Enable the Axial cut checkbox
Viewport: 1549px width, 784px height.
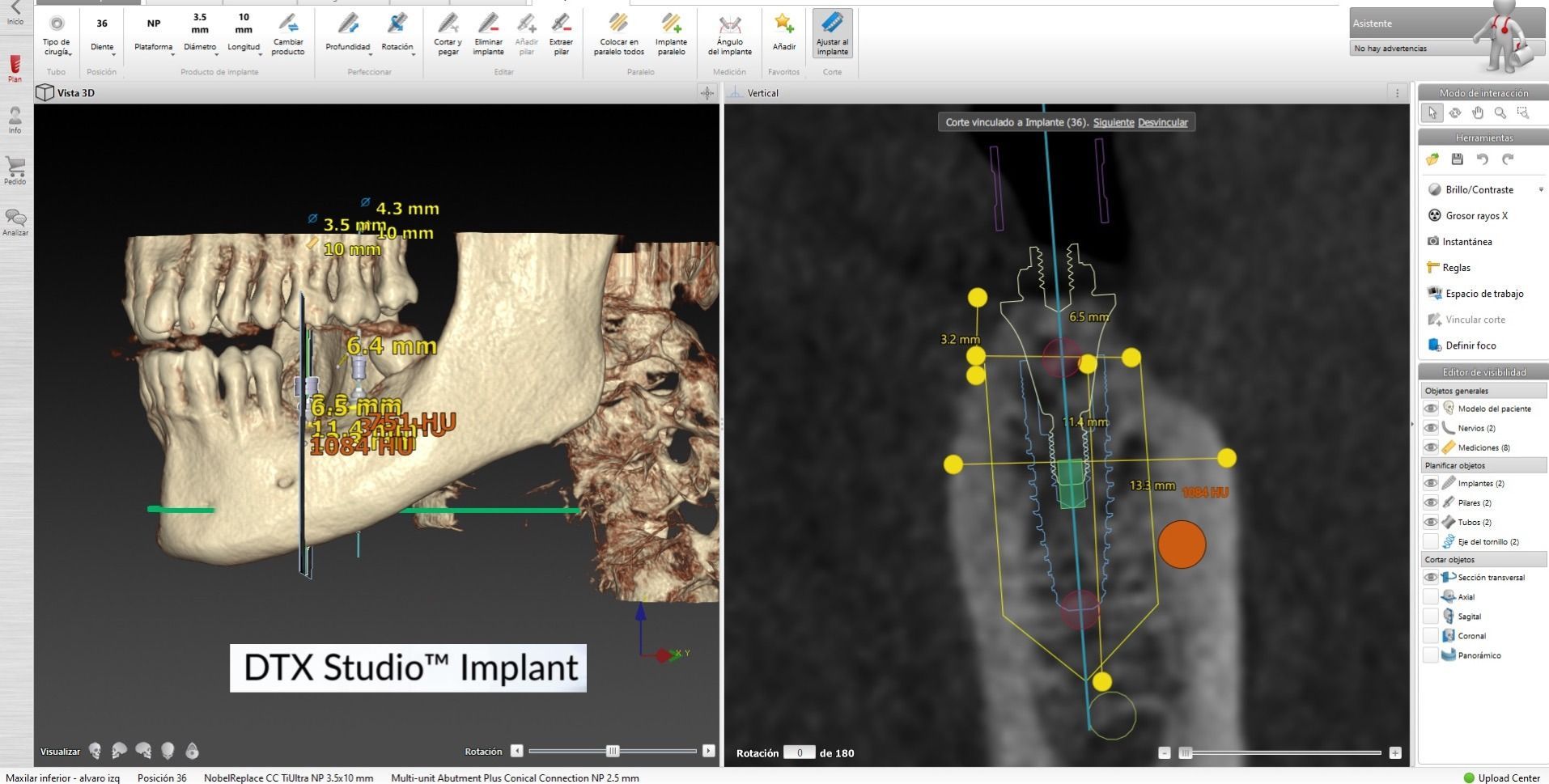coord(1431,596)
